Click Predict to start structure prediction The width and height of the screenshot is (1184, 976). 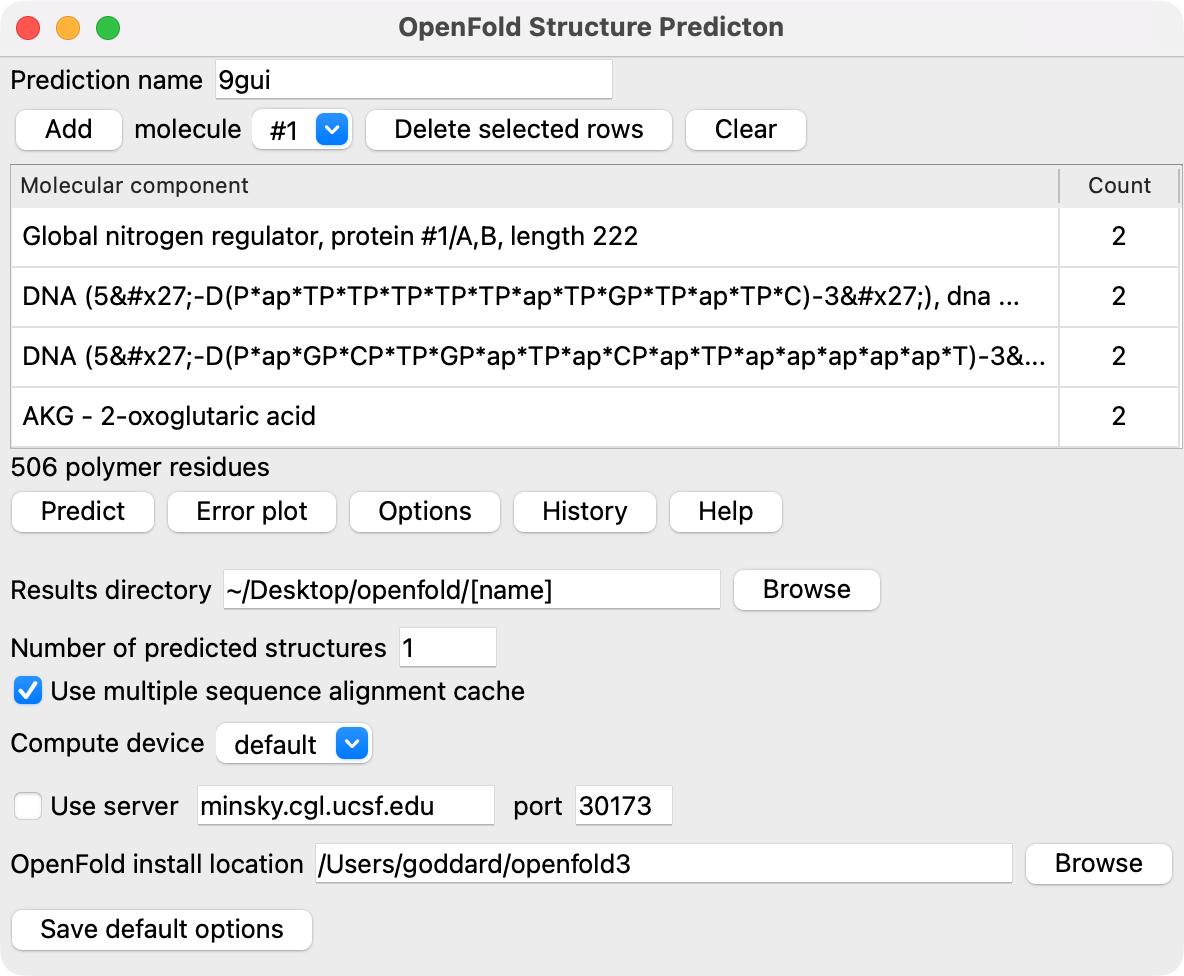[x=82, y=511]
